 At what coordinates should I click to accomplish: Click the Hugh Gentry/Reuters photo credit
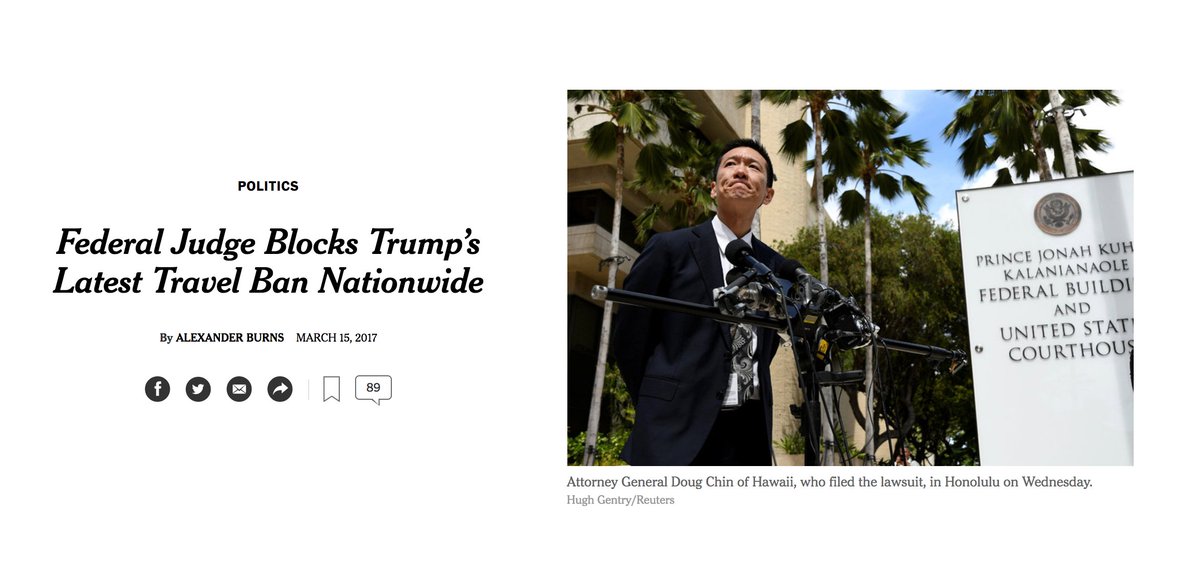620,500
